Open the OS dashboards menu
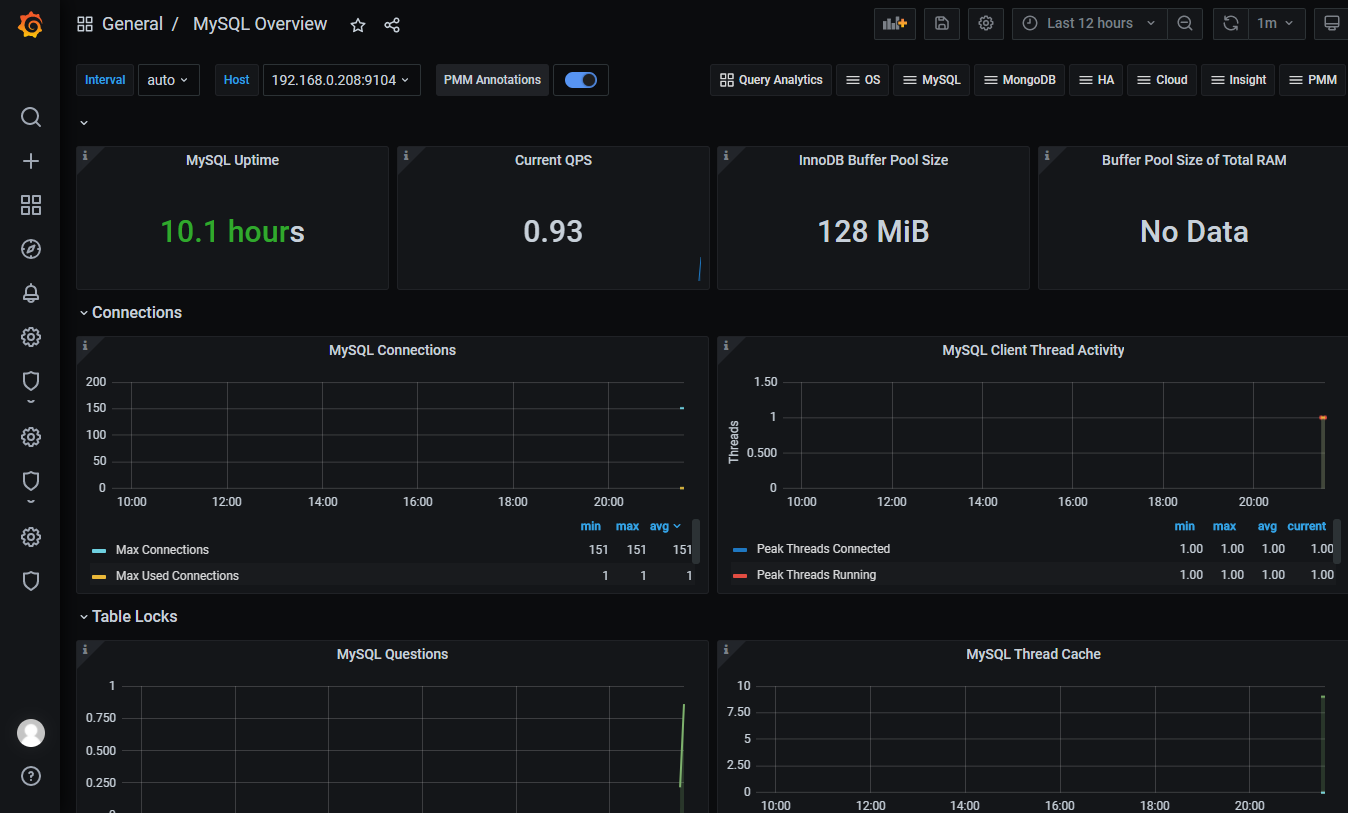 (x=863, y=80)
